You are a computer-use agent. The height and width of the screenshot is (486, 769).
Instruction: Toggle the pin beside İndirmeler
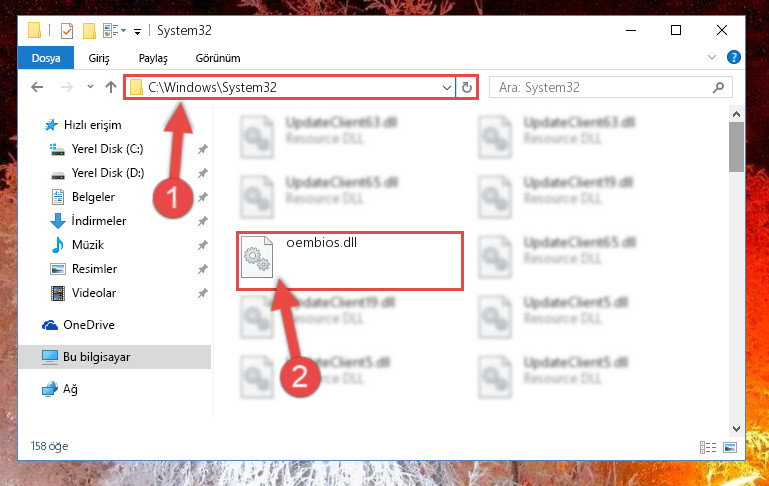tap(203, 221)
